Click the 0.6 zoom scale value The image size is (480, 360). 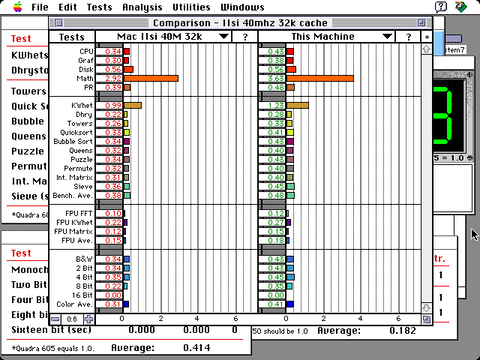tap(72, 319)
